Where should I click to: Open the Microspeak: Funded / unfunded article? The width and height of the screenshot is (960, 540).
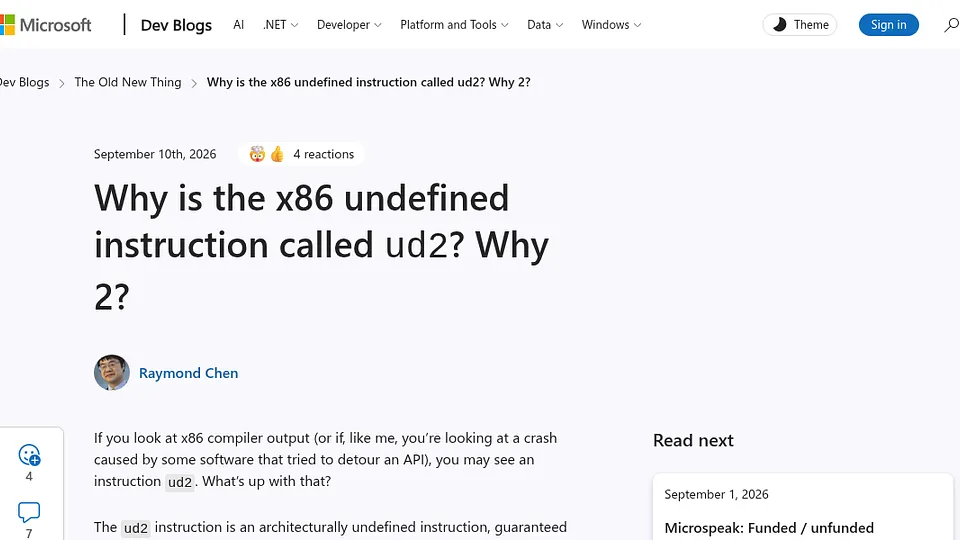[x=769, y=528]
